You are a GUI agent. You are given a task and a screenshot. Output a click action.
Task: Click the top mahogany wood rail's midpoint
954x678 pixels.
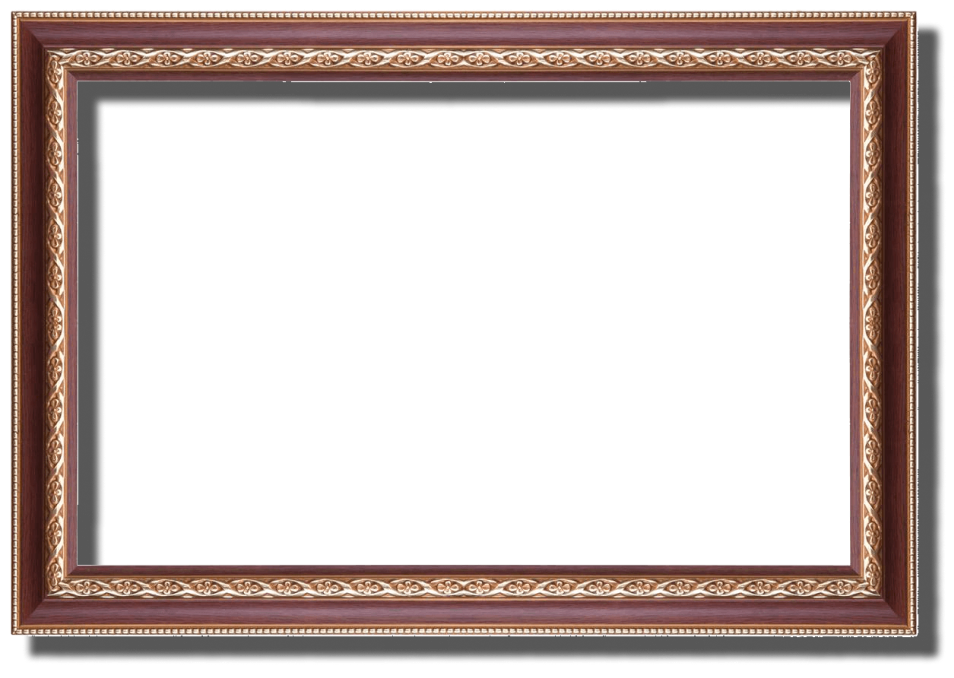click(465, 33)
